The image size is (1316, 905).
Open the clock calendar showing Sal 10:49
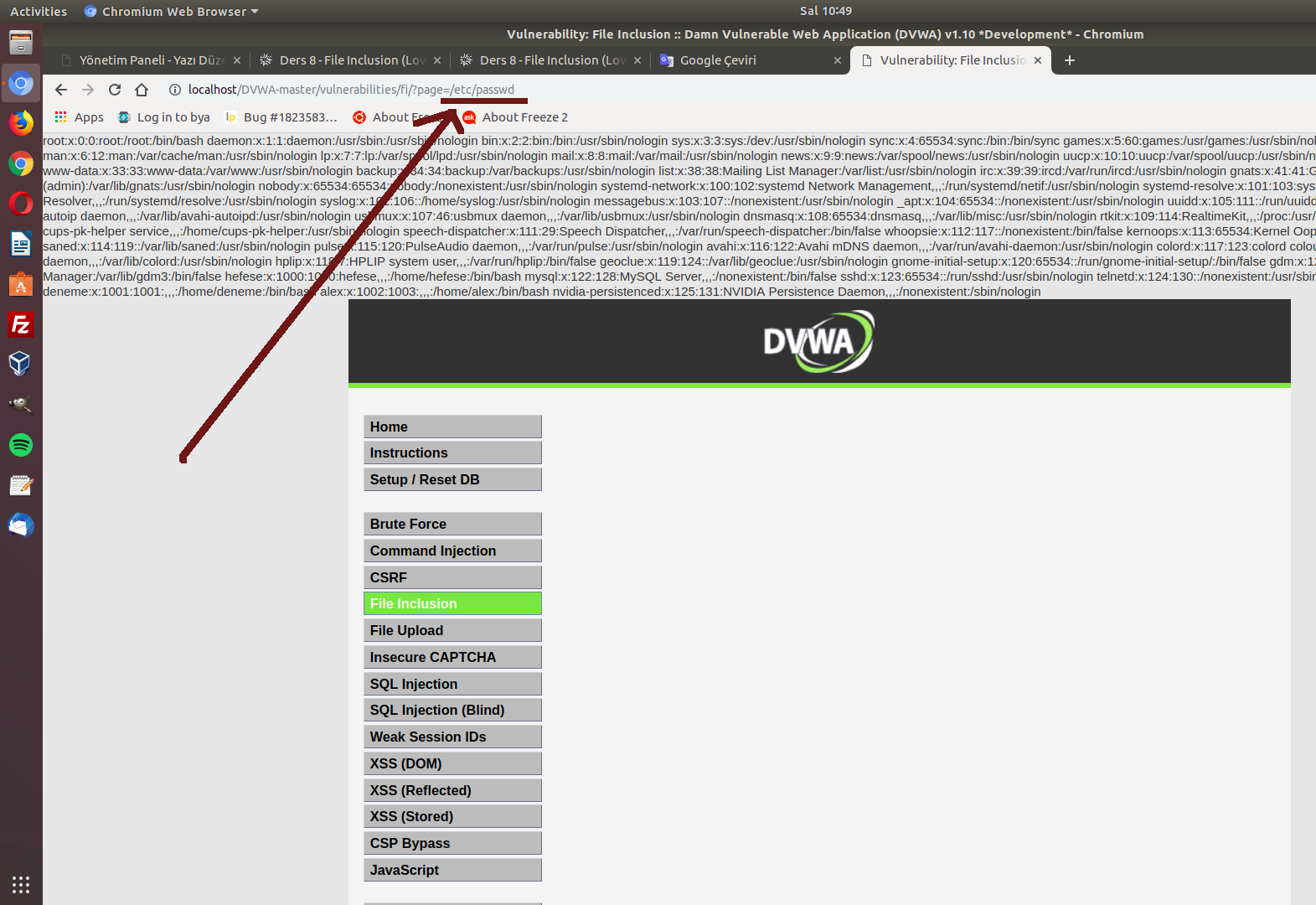[825, 11]
